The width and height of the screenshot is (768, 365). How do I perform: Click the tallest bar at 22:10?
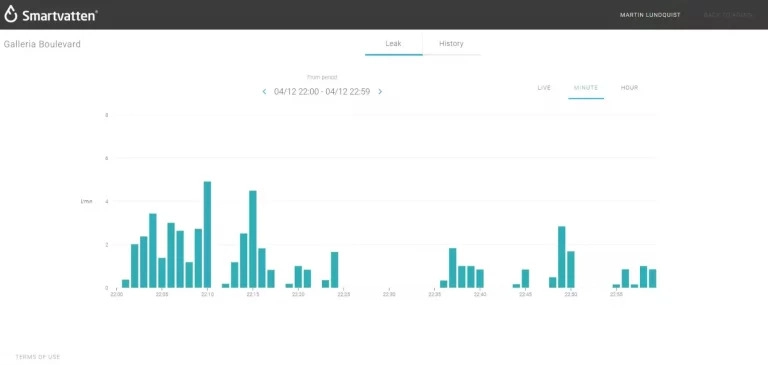[207, 235]
